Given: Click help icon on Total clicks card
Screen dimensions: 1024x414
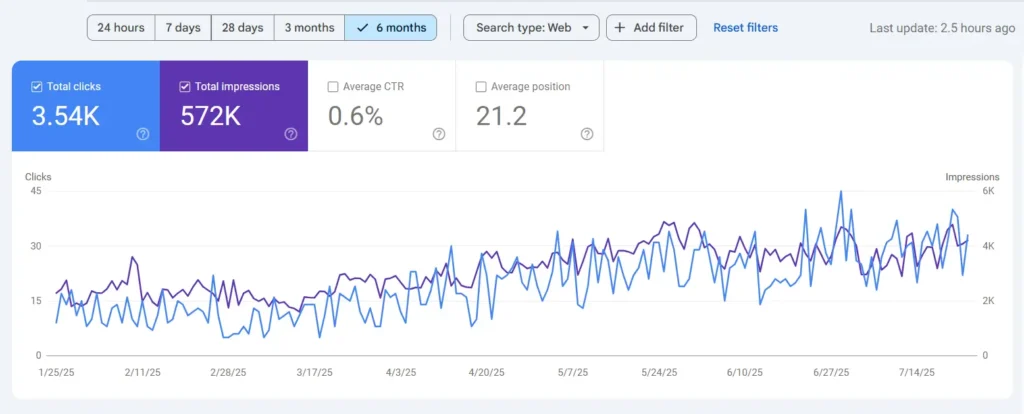Looking at the screenshot, I should tap(143, 134).
